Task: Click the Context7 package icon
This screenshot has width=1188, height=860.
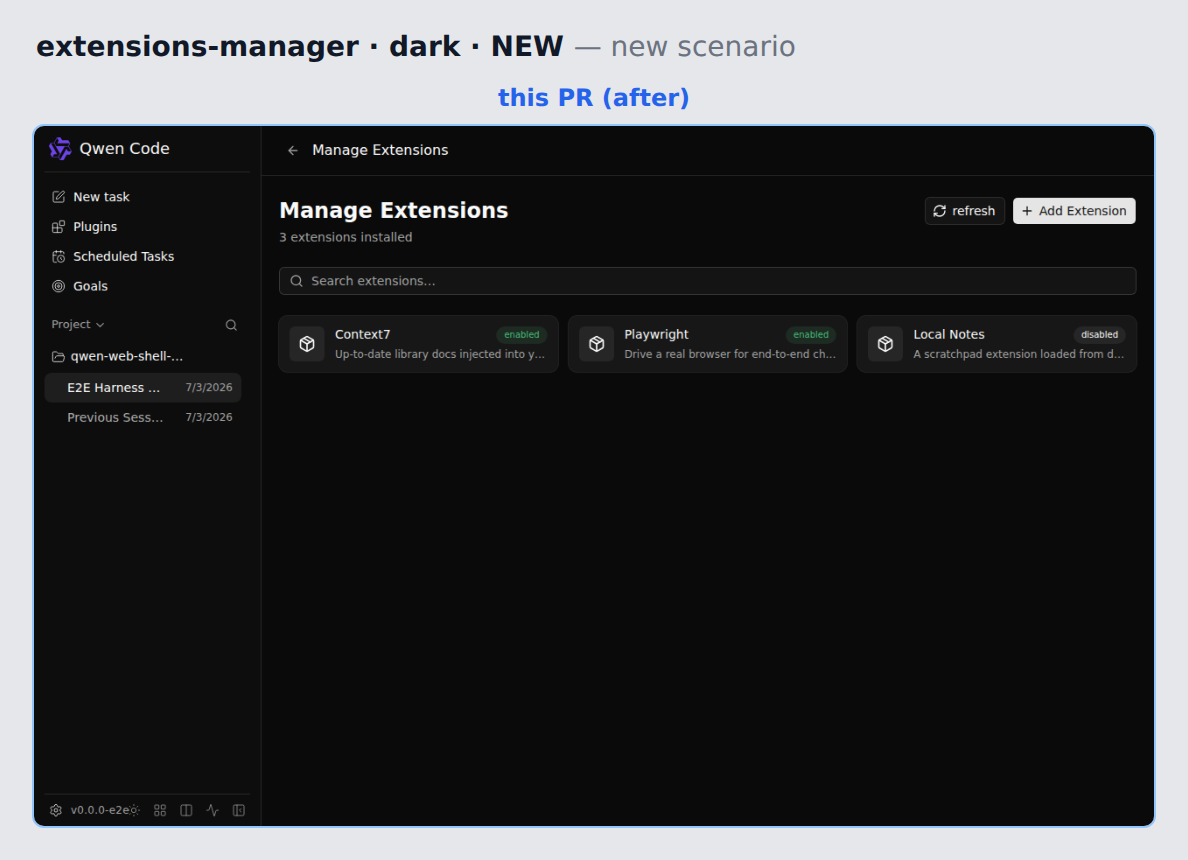Action: 307,344
